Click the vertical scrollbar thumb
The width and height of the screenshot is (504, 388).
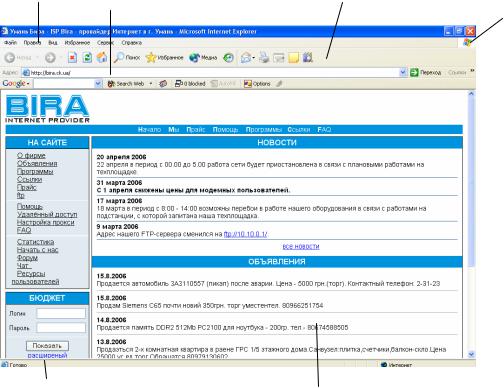pos(471,182)
